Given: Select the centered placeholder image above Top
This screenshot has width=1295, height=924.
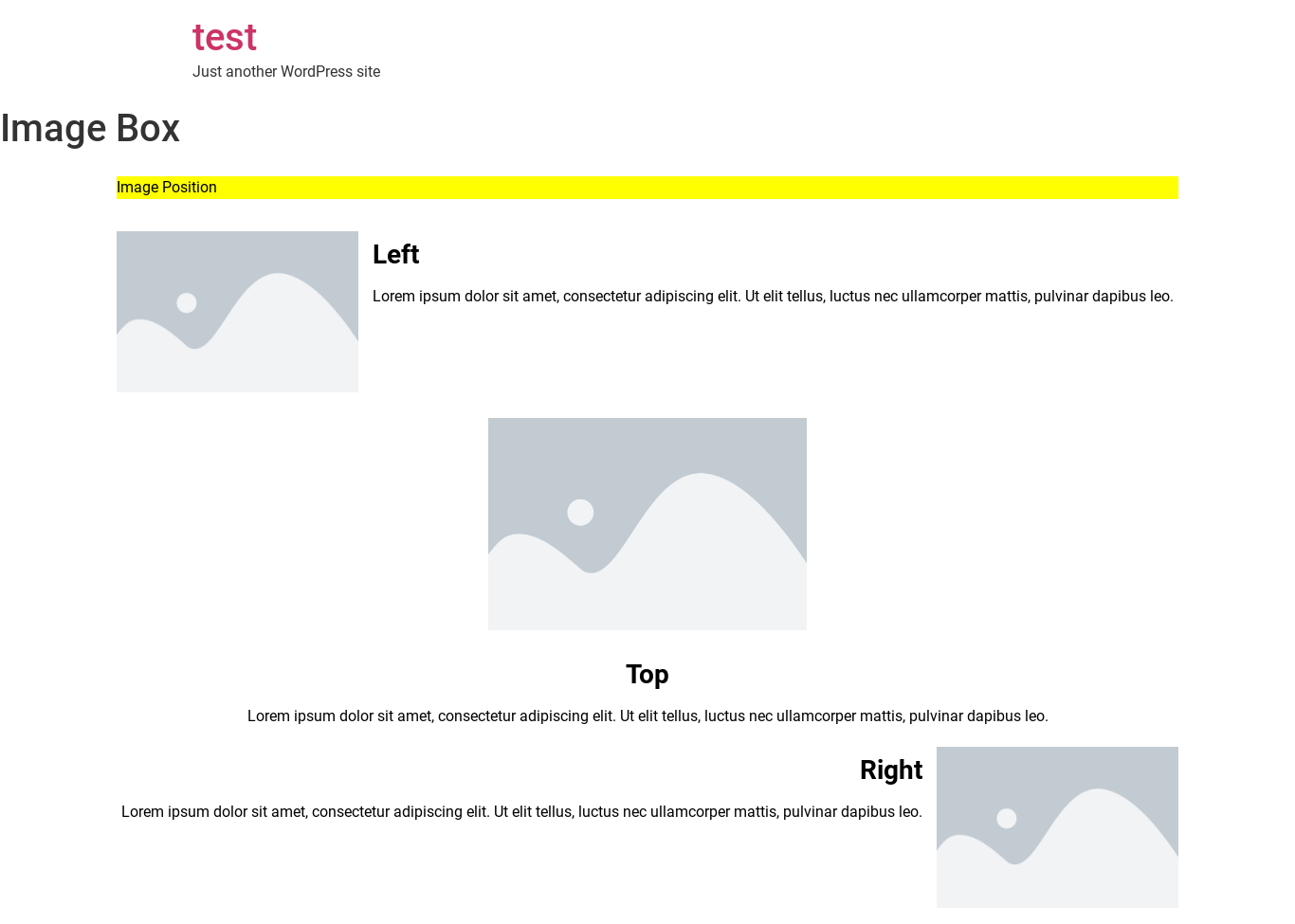Looking at the screenshot, I should (647, 524).
